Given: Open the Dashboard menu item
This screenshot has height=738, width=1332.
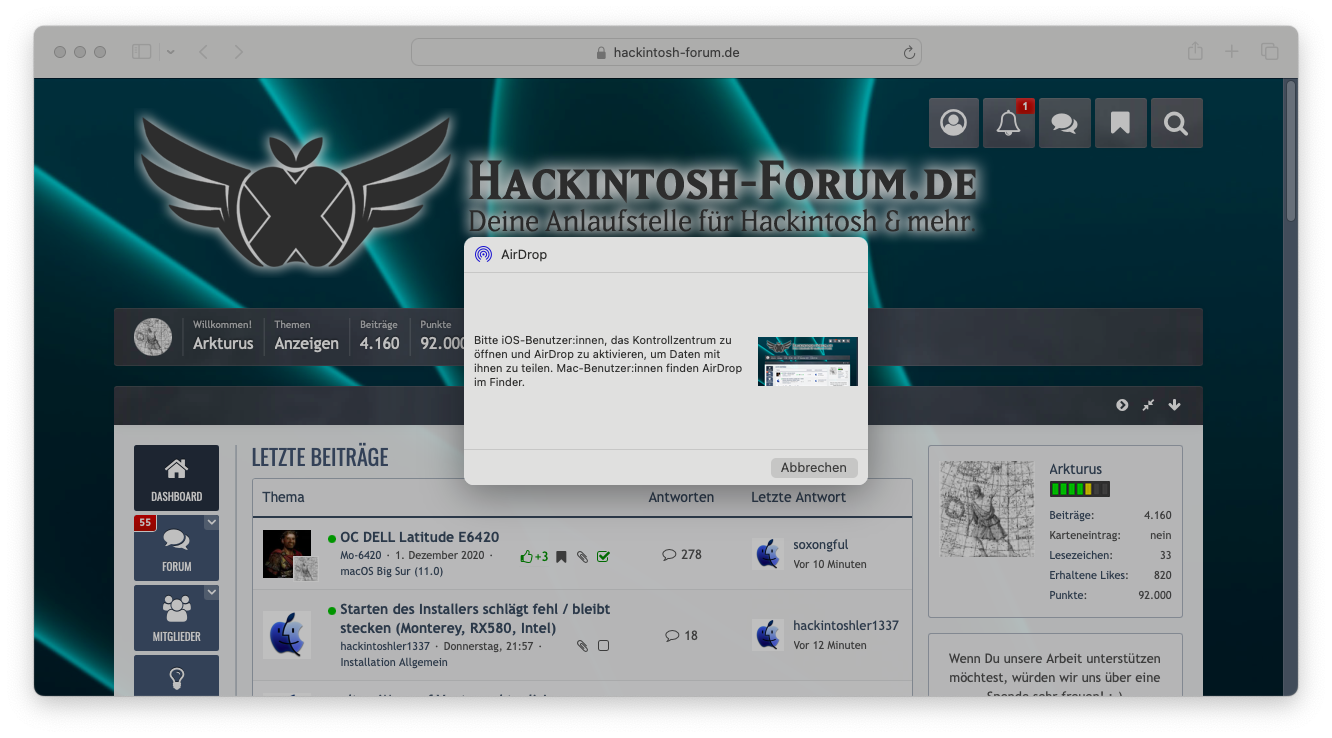Looking at the screenshot, I should [176, 478].
